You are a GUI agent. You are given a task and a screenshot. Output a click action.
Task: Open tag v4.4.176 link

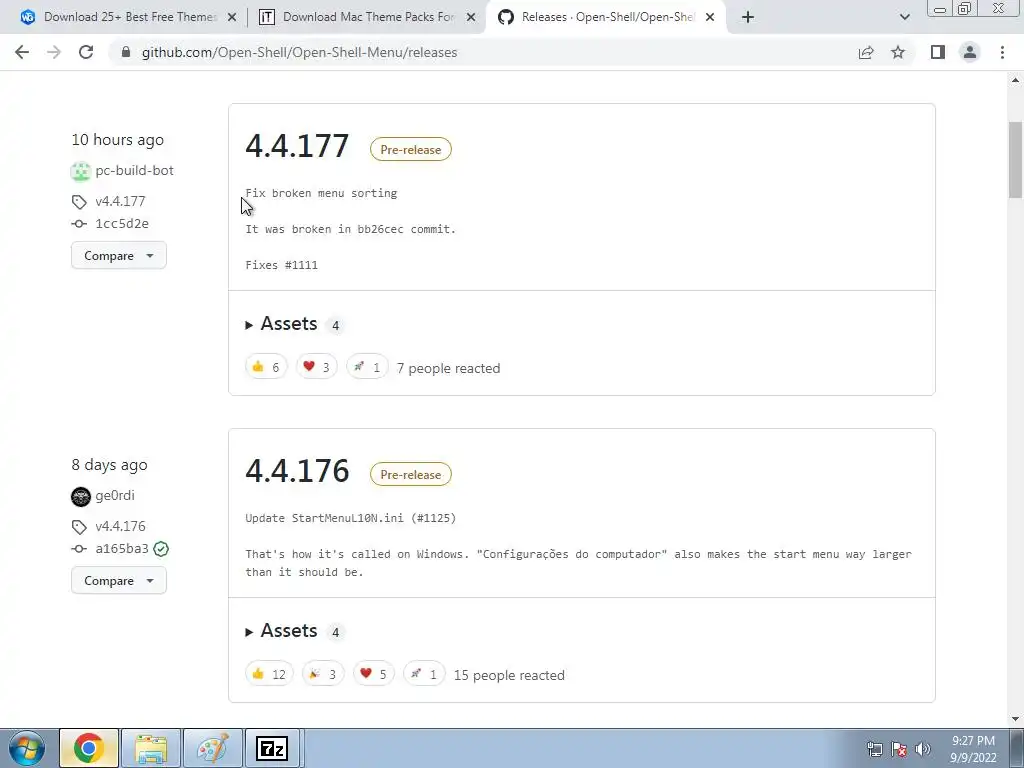pos(120,526)
